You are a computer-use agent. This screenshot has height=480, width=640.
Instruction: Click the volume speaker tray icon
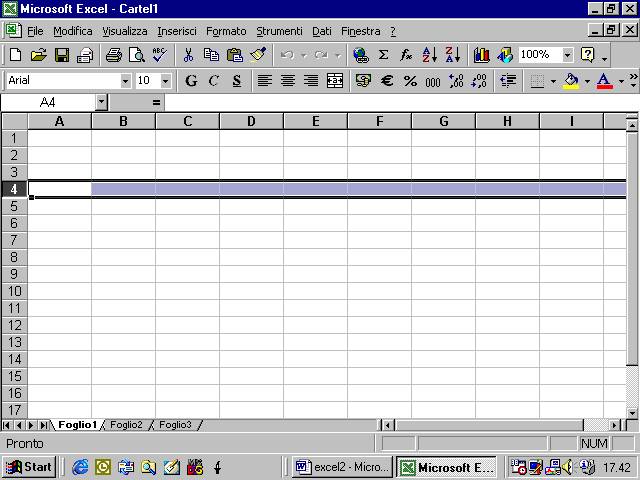(x=567, y=467)
